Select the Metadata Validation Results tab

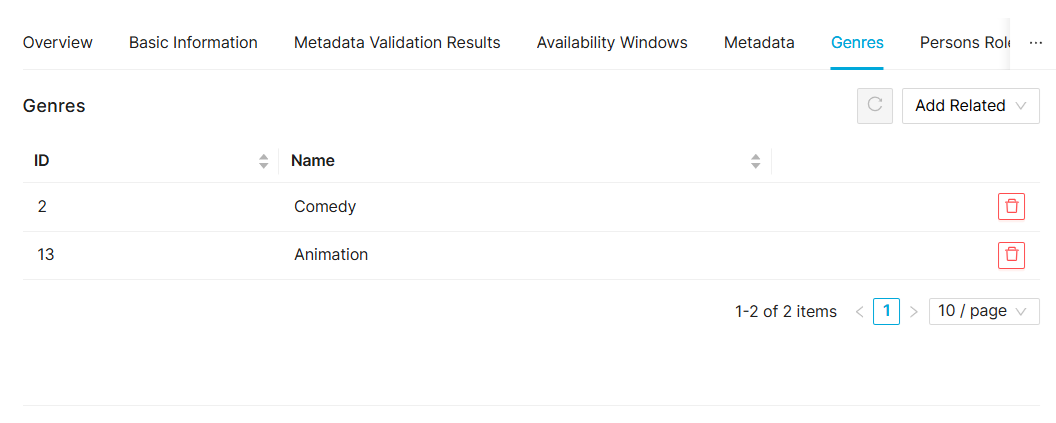[x=397, y=43]
